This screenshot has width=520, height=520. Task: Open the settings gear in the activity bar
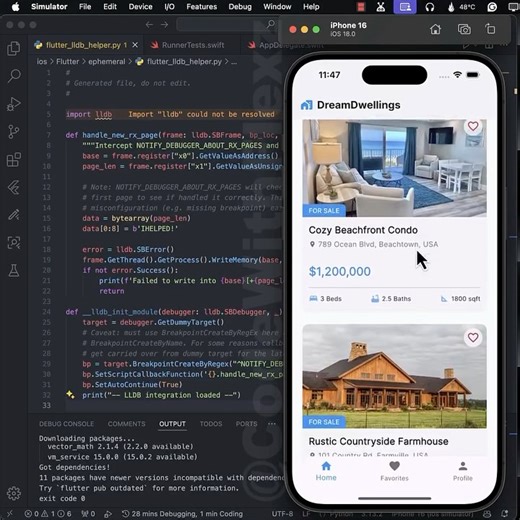[x=14, y=493]
